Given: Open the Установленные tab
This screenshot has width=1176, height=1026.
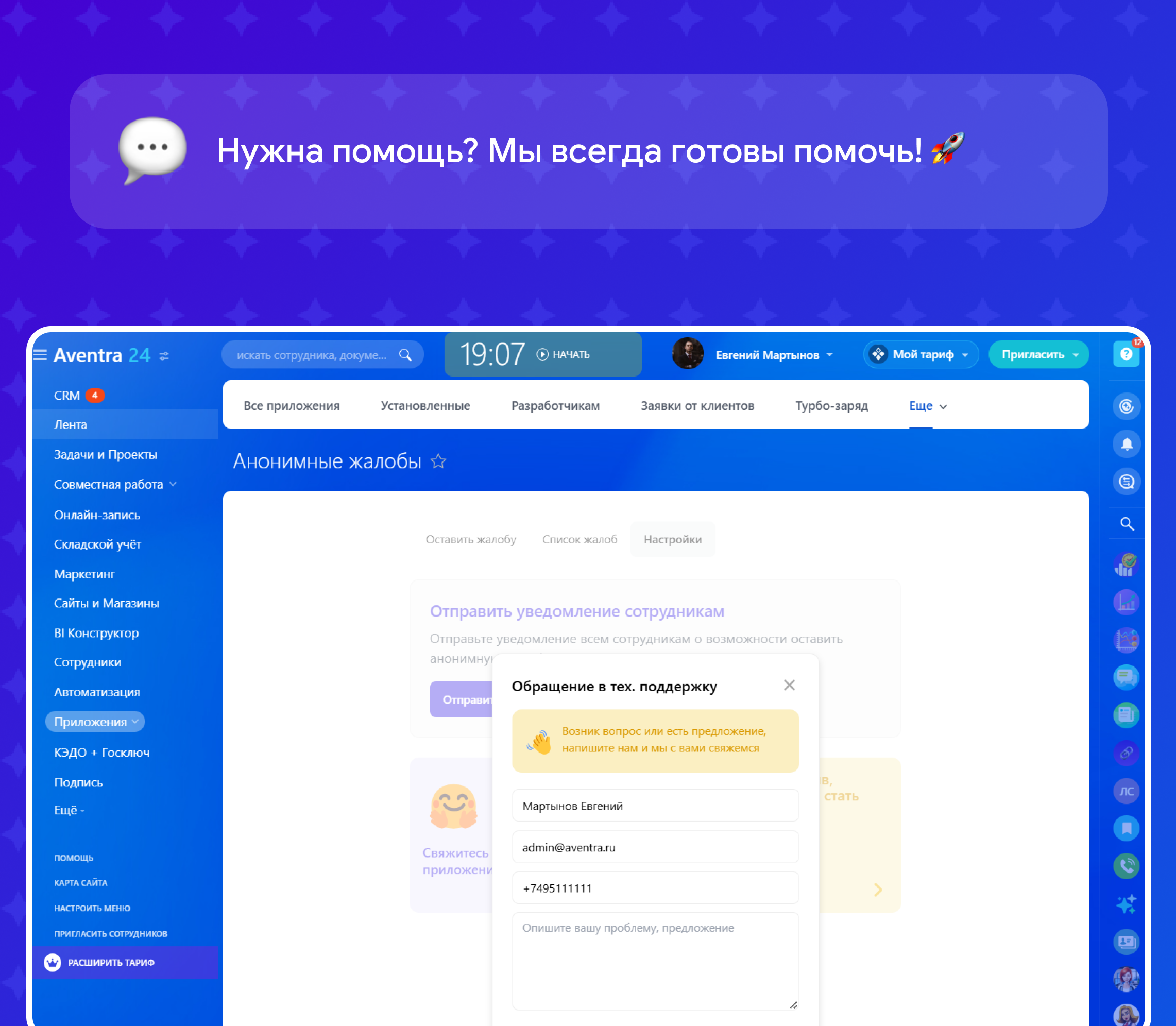Looking at the screenshot, I should pyautogui.click(x=425, y=406).
